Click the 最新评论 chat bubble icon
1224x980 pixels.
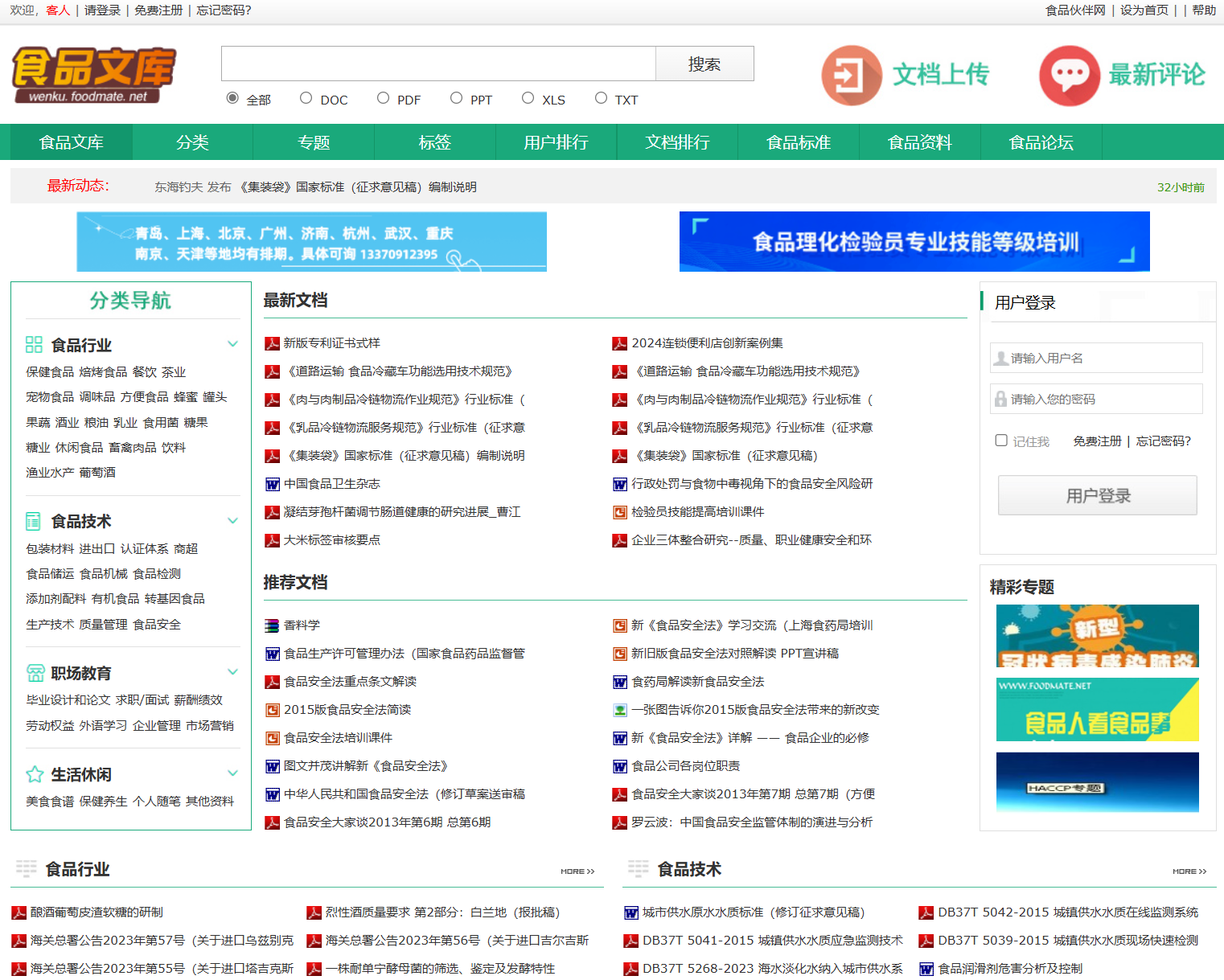(1070, 76)
